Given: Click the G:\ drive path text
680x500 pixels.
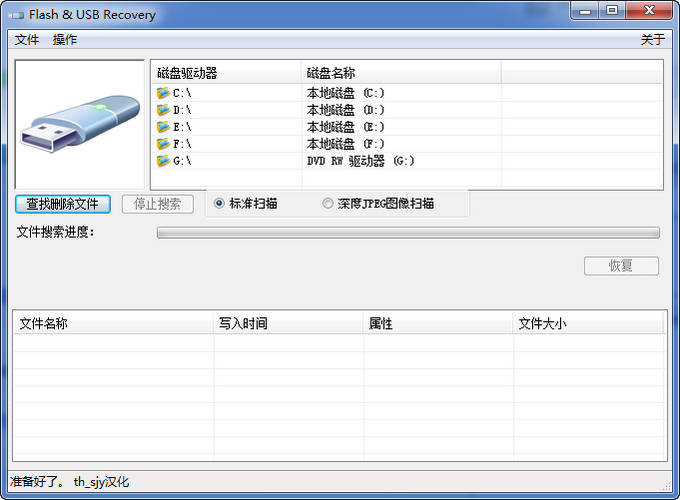Looking at the screenshot, I should [x=182, y=161].
